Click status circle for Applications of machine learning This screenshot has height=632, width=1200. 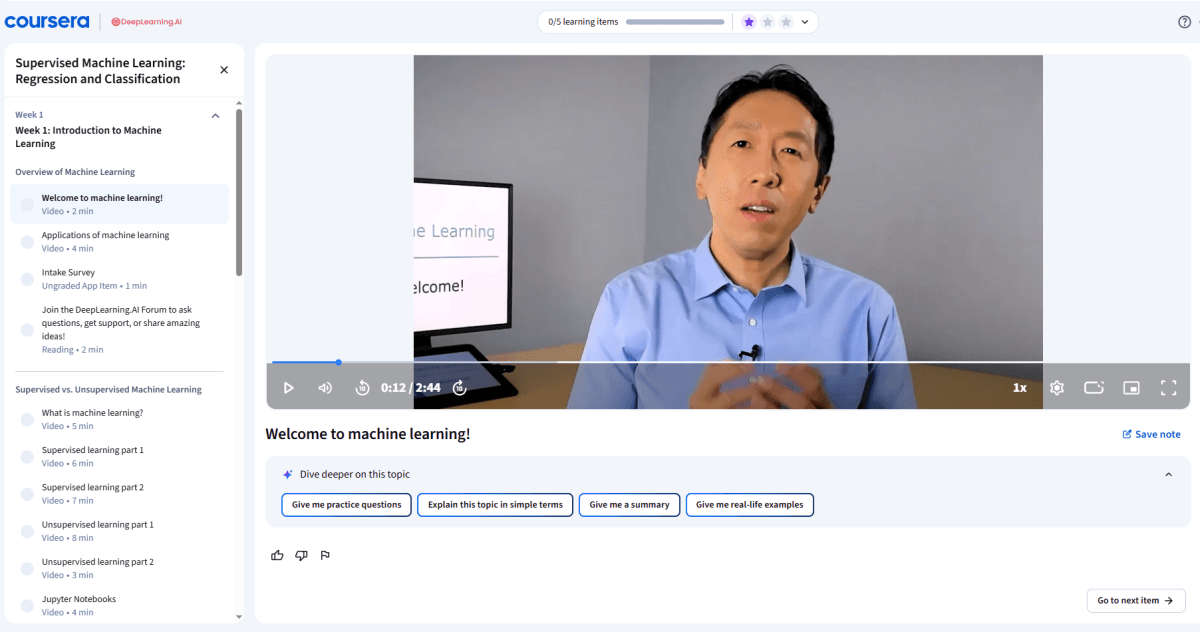click(x=27, y=242)
